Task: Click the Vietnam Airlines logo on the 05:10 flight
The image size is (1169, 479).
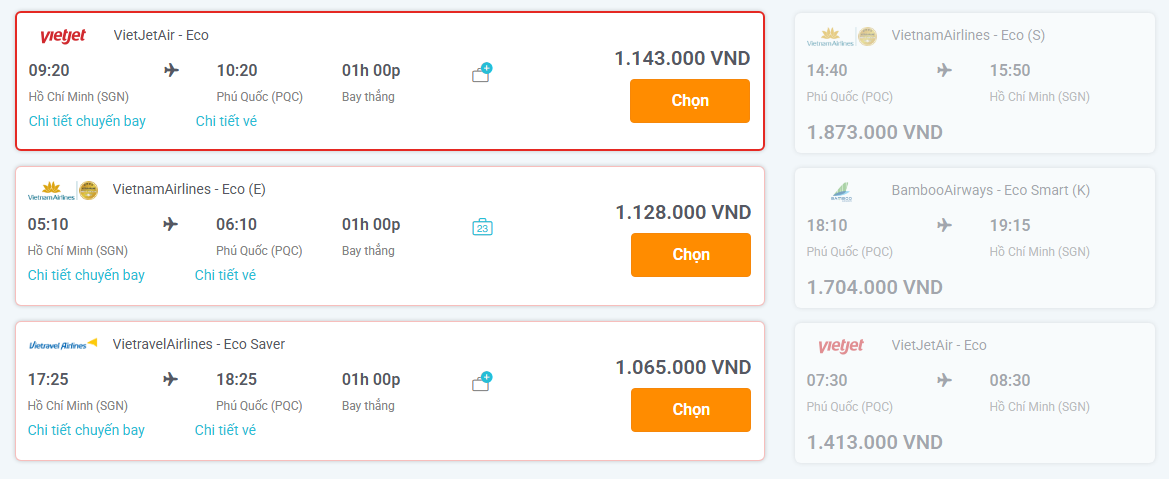Action: click(x=63, y=190)
